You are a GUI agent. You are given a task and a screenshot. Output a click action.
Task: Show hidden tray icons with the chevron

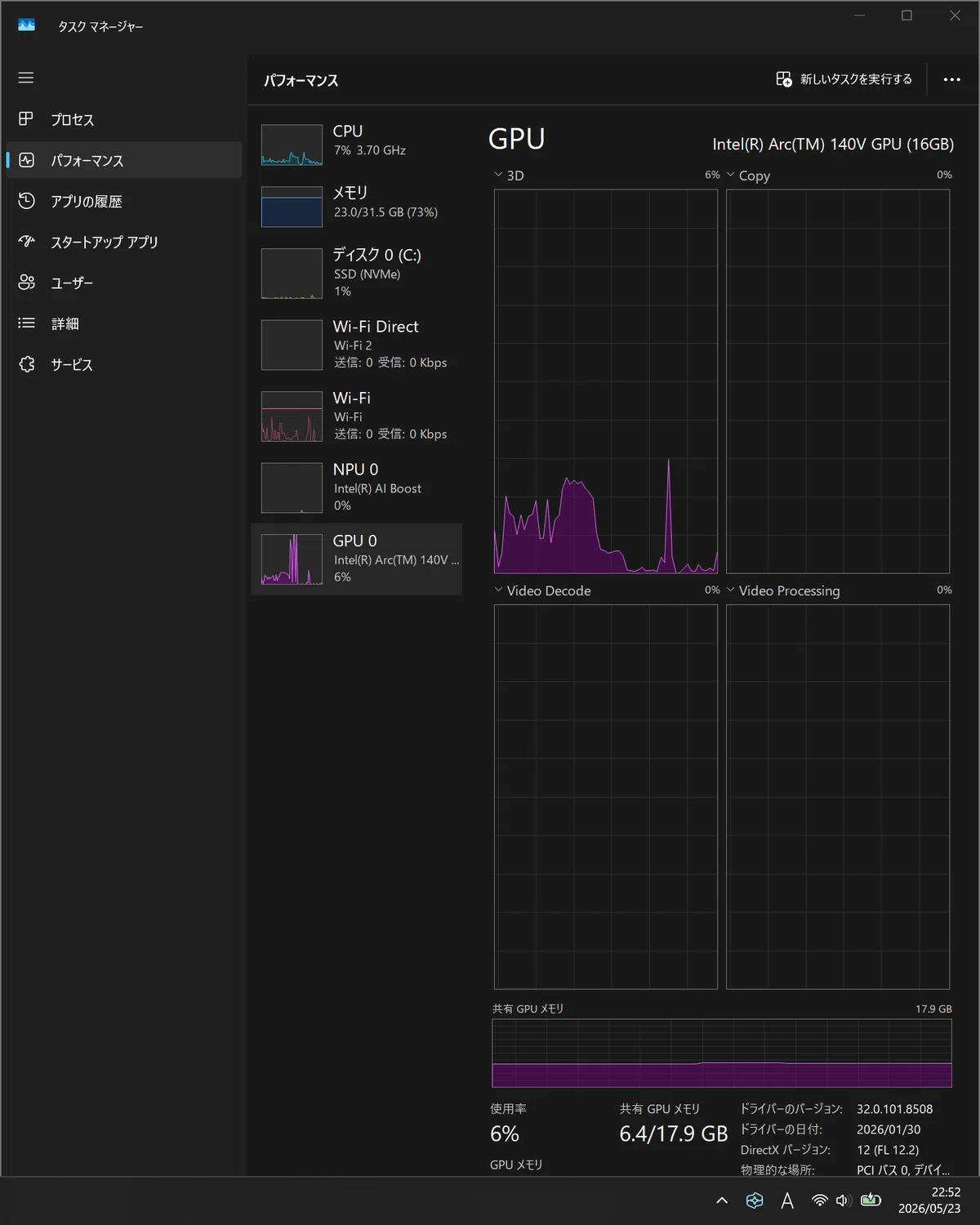pyautogui.click(x=722, y=1200)
